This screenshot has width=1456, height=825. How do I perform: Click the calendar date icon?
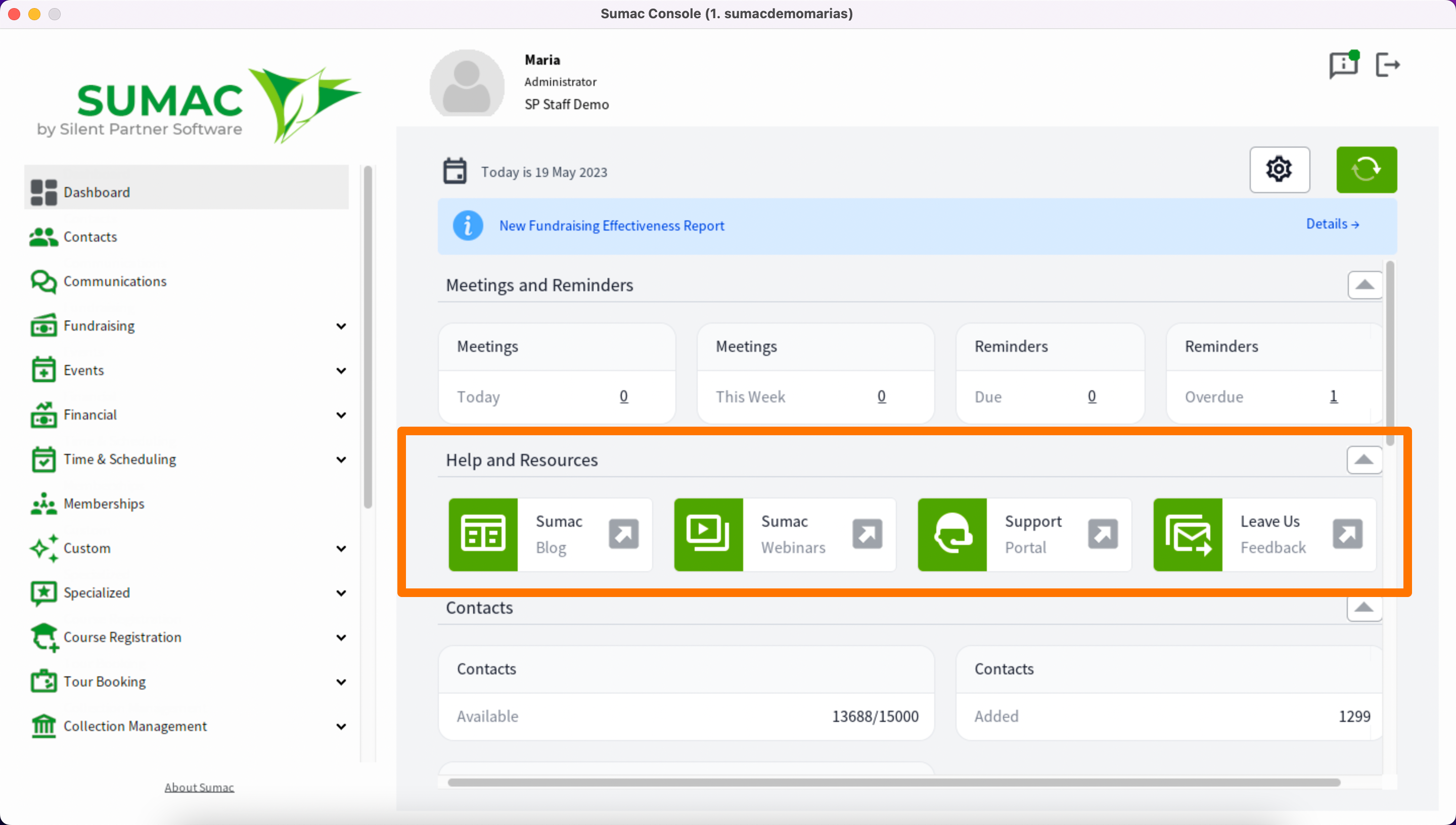click(x=454, y=171)
